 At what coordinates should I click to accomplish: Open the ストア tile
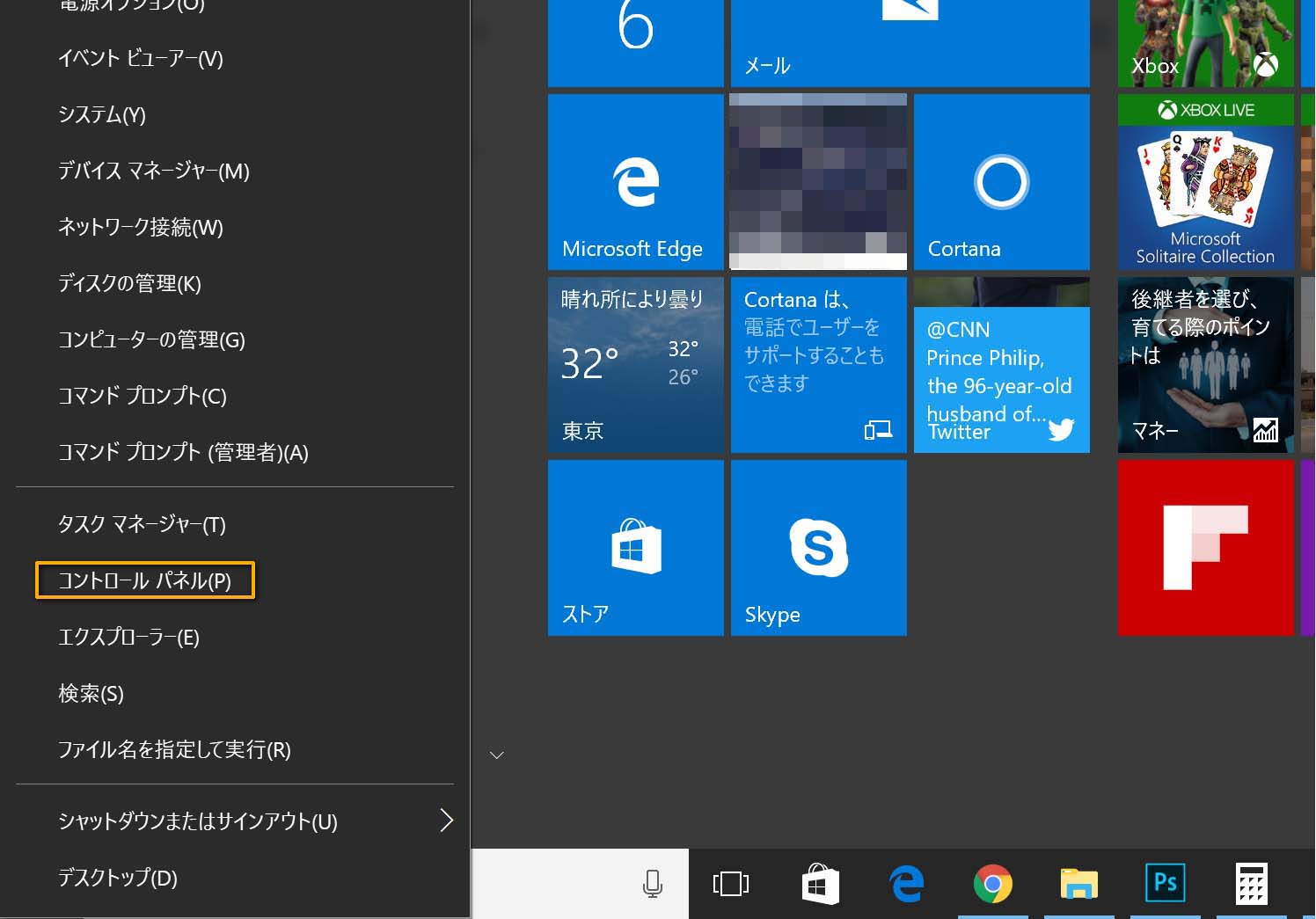coord(636,548)
